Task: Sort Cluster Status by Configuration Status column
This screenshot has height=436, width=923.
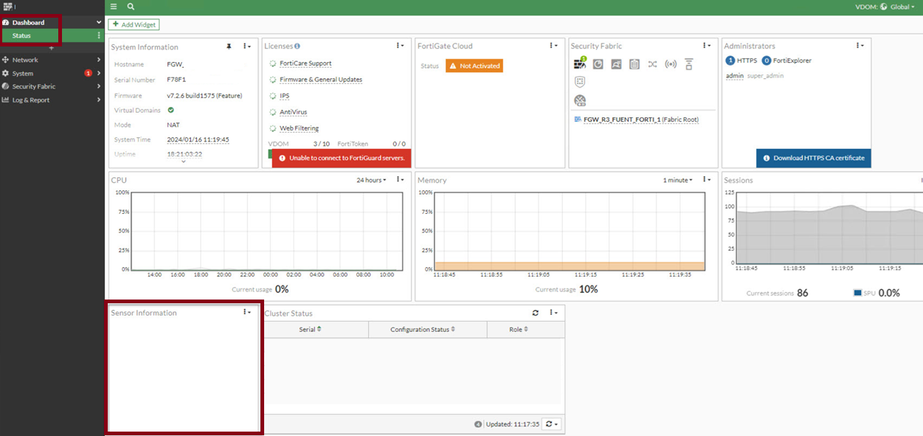Action: (x=423, y=330)
